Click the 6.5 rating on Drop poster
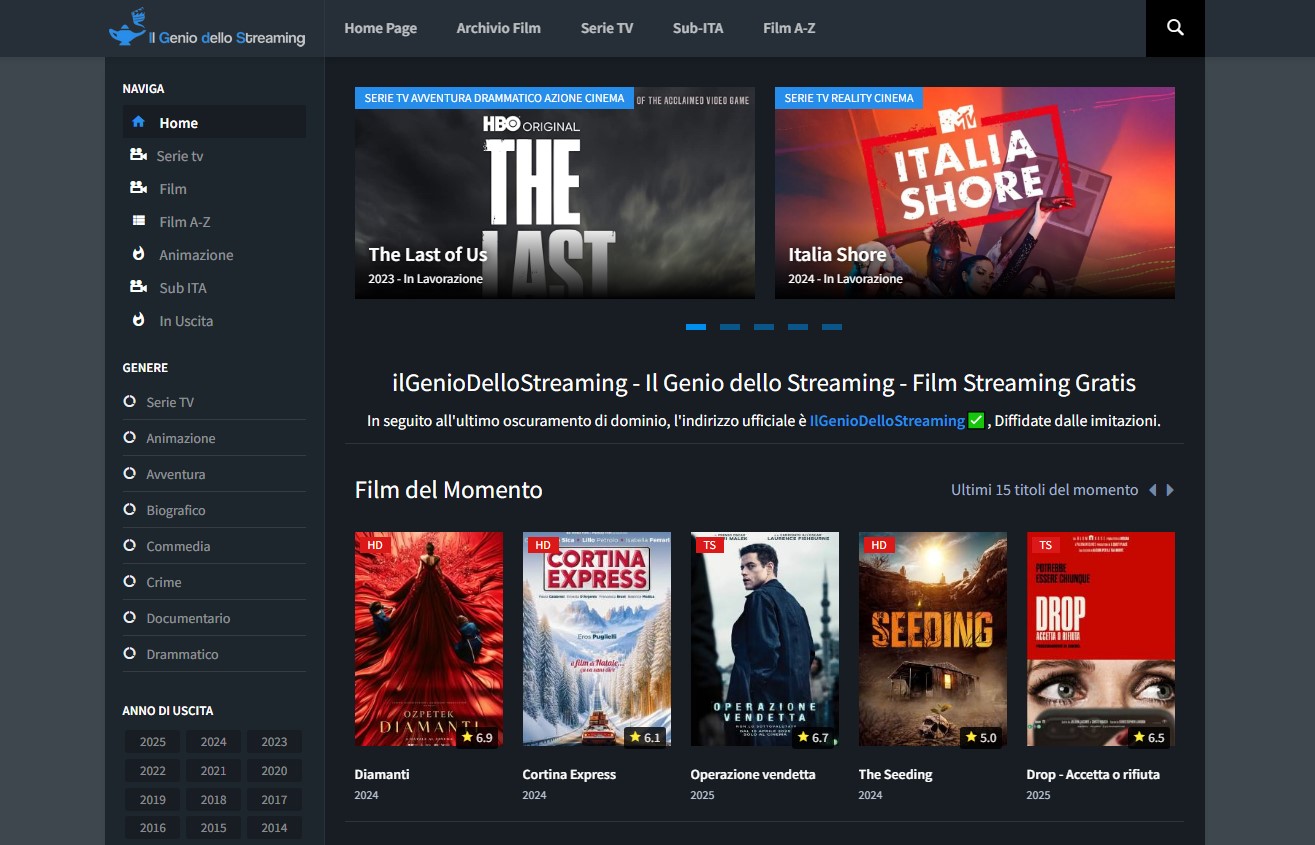This screenshot has height=845, width=1315. [x=1149, y=737]
